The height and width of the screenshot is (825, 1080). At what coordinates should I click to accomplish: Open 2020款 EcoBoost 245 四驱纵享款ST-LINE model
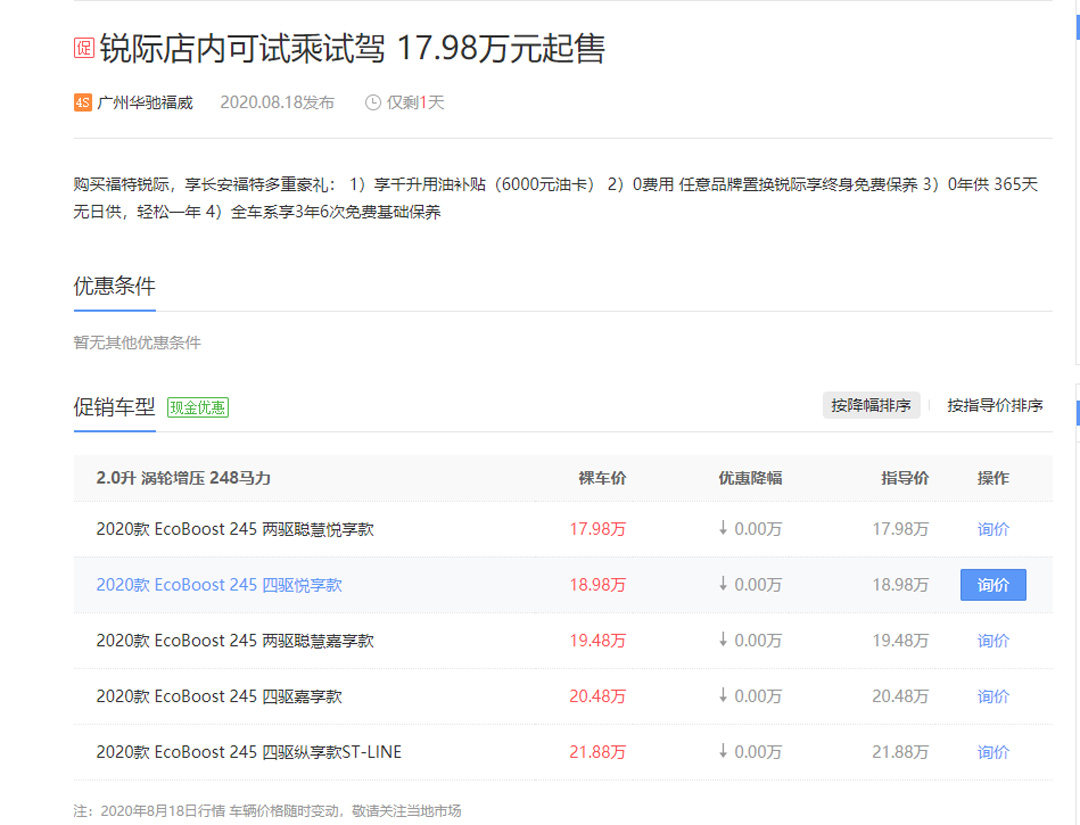(x=249, y=752)
